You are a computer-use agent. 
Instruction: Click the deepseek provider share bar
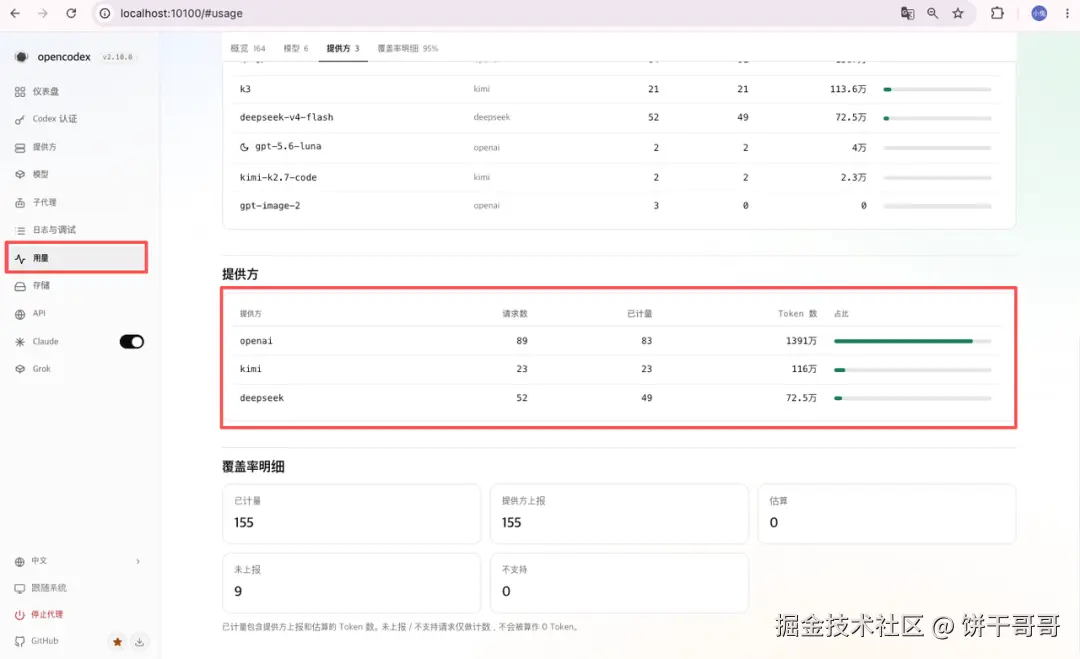pyautogui.click(x=913, y=398)
